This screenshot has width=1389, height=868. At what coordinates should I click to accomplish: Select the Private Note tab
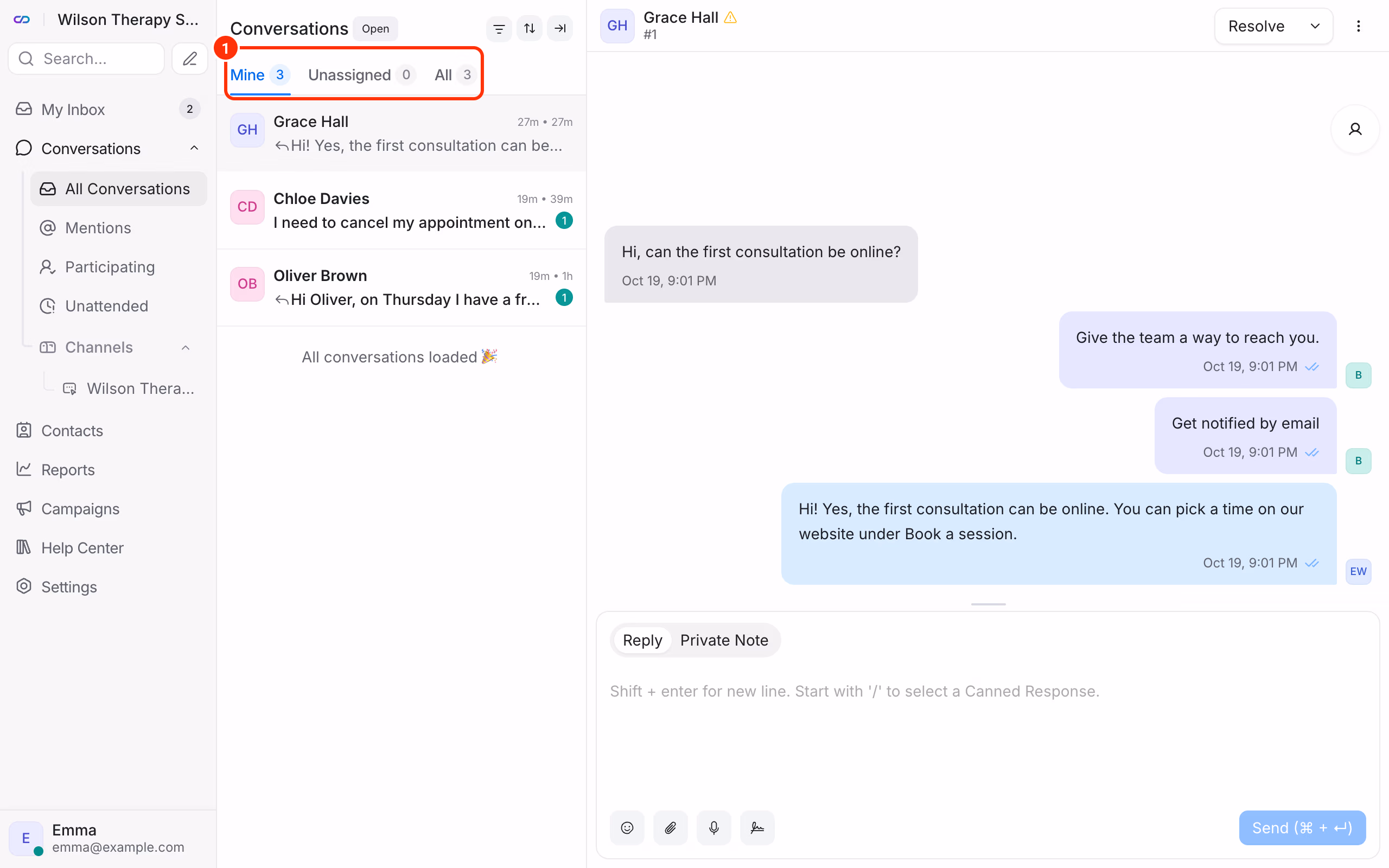click(724, 640)
